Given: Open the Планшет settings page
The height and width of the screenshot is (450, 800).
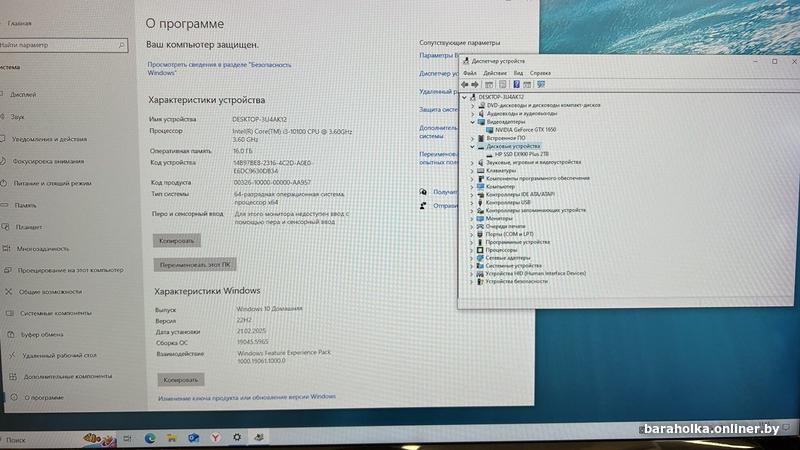Looking at the screenshot, I should coord(29,227).
